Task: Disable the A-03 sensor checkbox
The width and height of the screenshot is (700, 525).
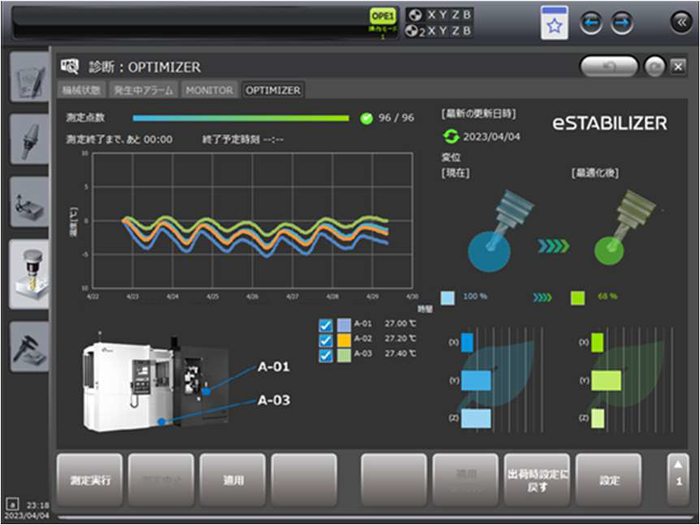Action: [324, 354]
